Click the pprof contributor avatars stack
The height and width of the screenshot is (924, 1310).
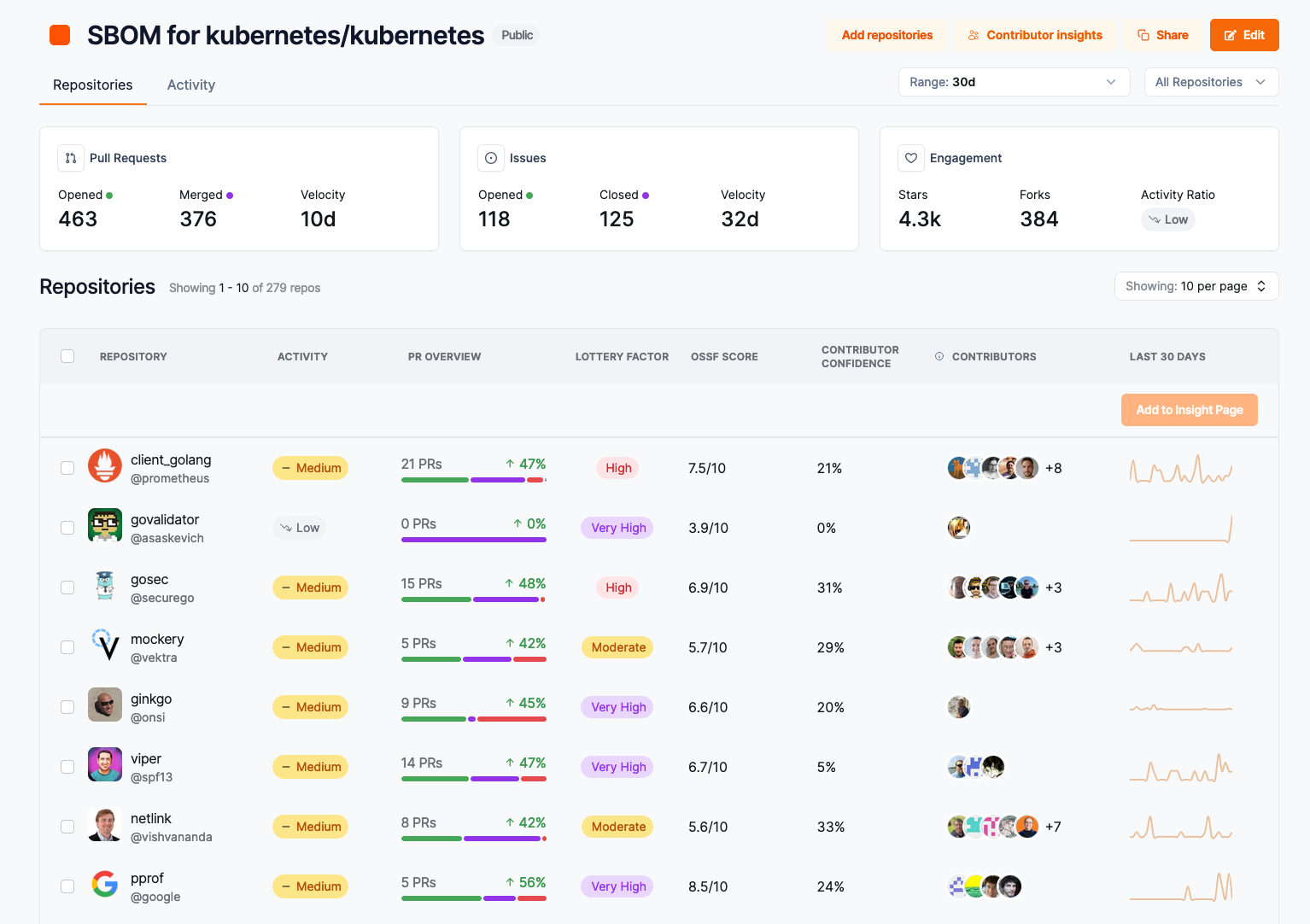(985, 886)
